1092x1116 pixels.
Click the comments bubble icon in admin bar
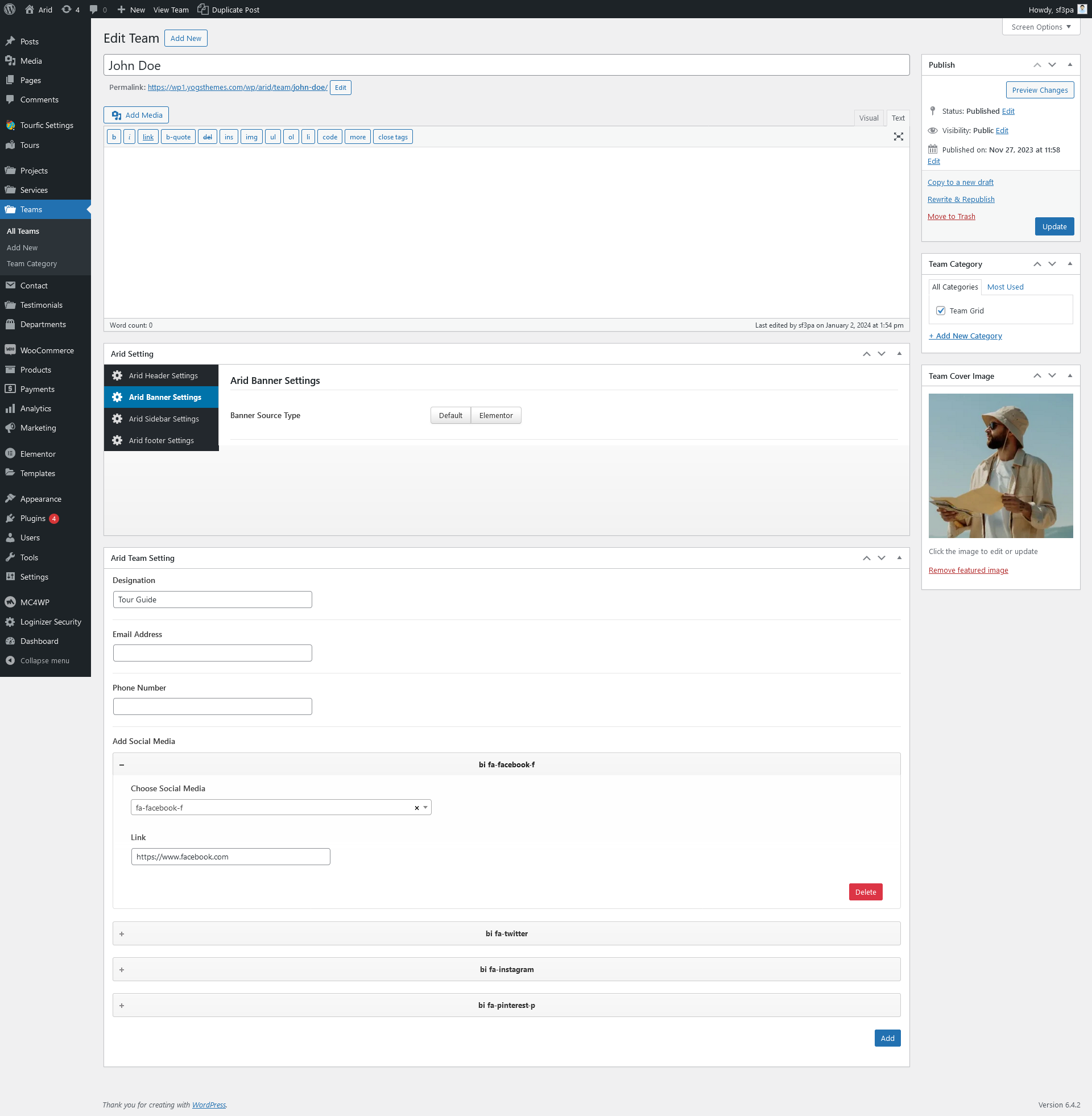[x=94, y=9]
